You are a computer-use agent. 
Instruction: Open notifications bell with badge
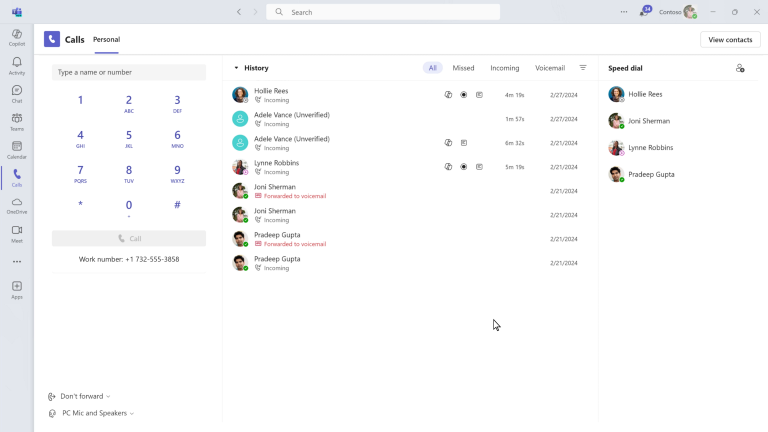point(645,11)
